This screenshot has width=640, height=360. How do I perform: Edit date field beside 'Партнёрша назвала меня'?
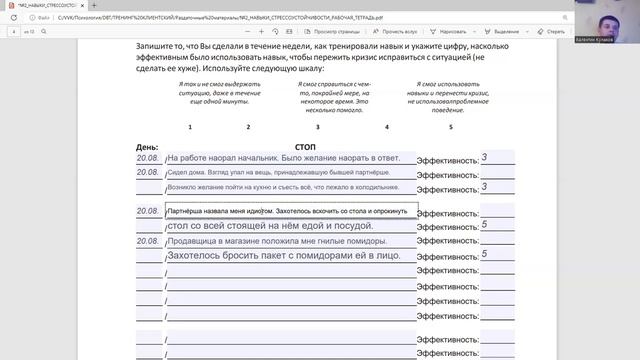pos(149,211)
